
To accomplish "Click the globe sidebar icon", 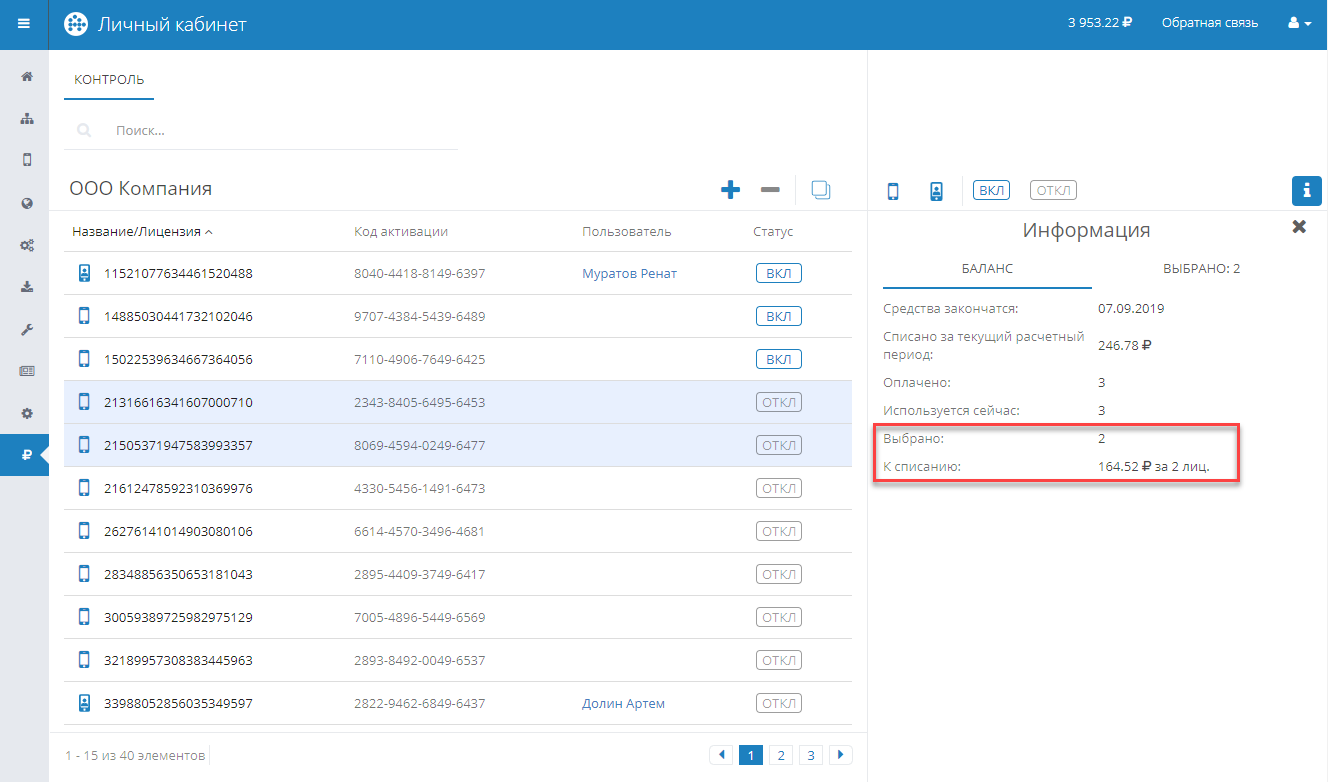I will point(27,203).
